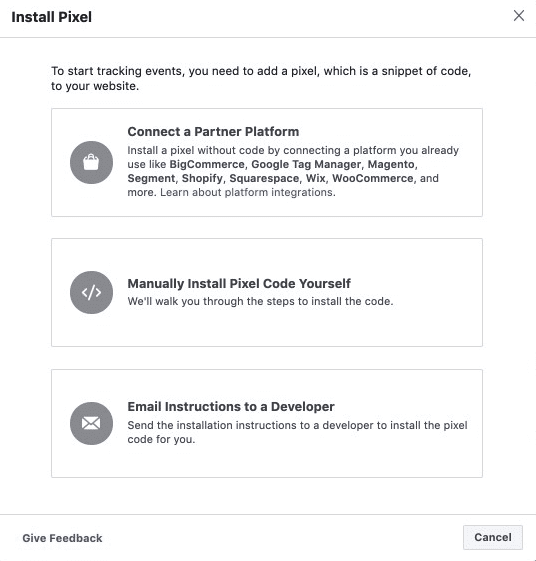Click the code brackets manual install icon

tap(91, 292)
